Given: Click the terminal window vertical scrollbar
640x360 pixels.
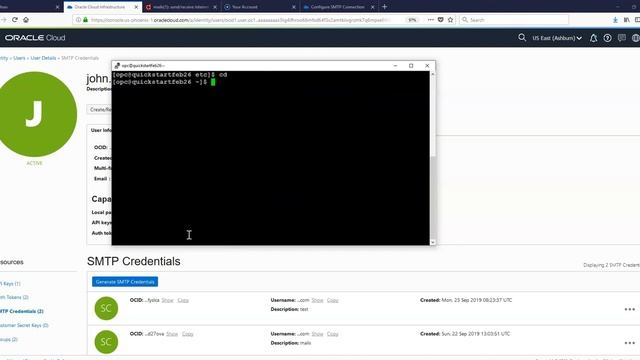Looking at the screenshot, I should pos(433,158).
